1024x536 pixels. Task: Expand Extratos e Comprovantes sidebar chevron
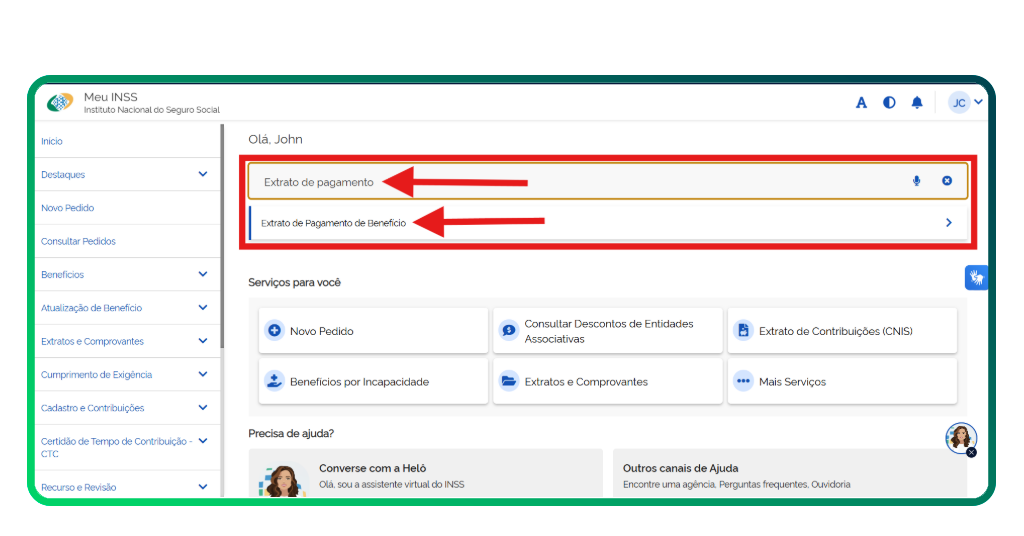pyautogui.click(x=202, y=341)
